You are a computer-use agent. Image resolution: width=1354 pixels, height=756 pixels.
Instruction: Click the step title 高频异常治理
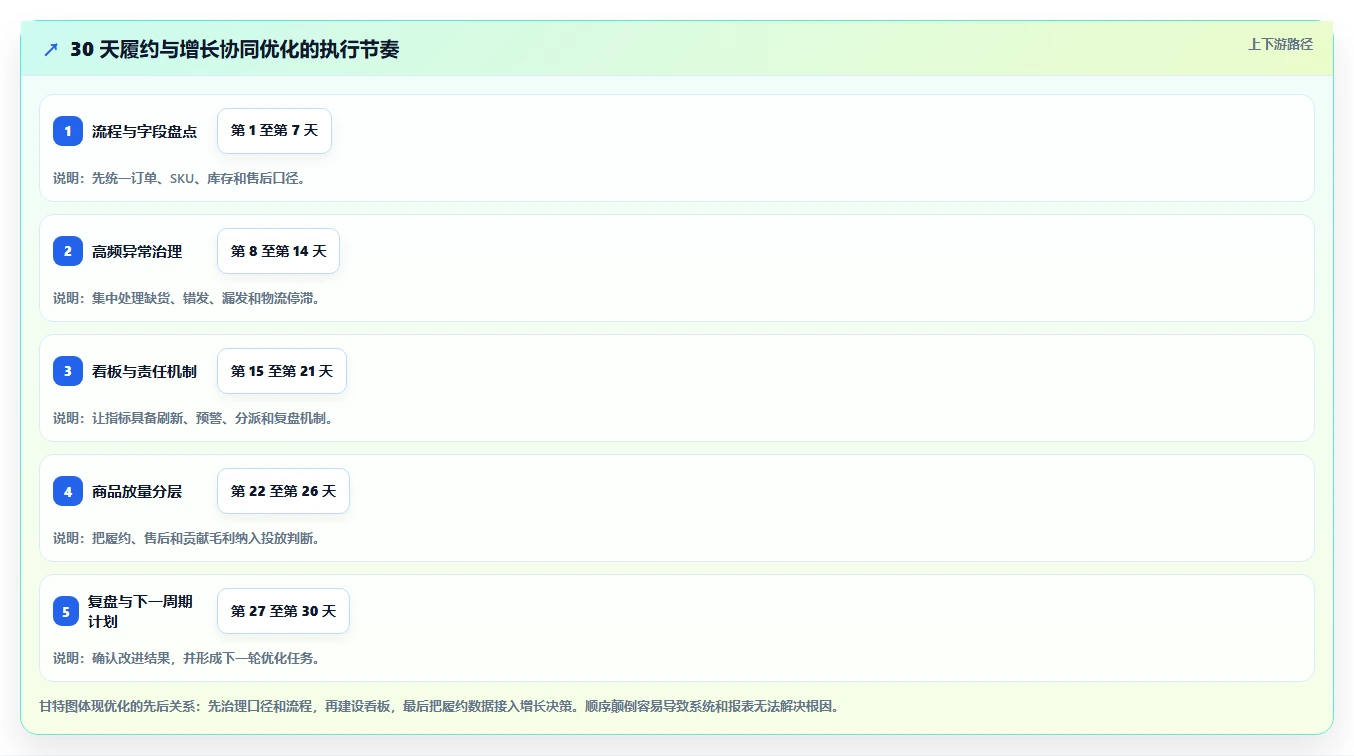137,251
